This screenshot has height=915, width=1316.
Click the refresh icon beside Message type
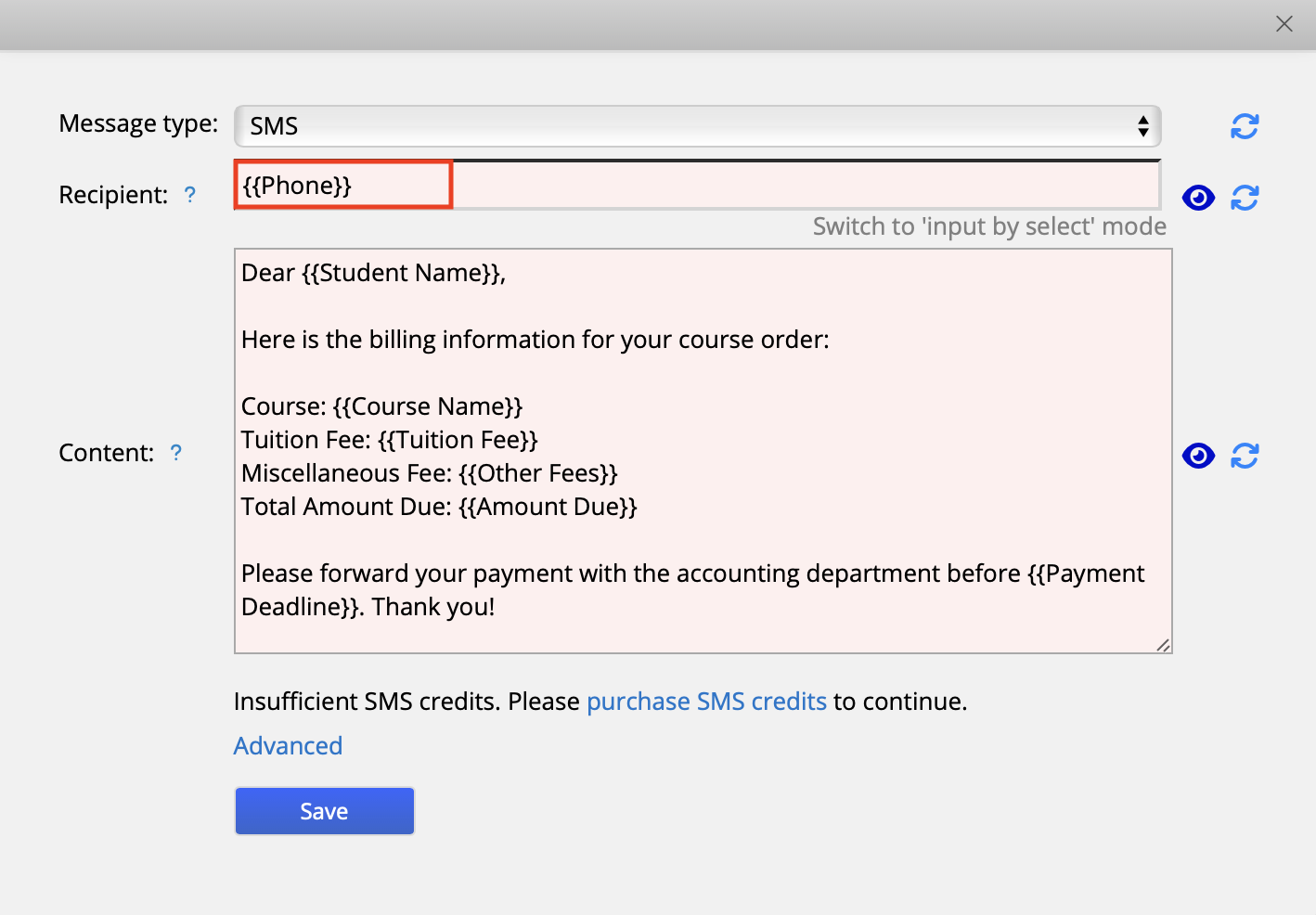pyautogui.click(x=1244, y=126)
